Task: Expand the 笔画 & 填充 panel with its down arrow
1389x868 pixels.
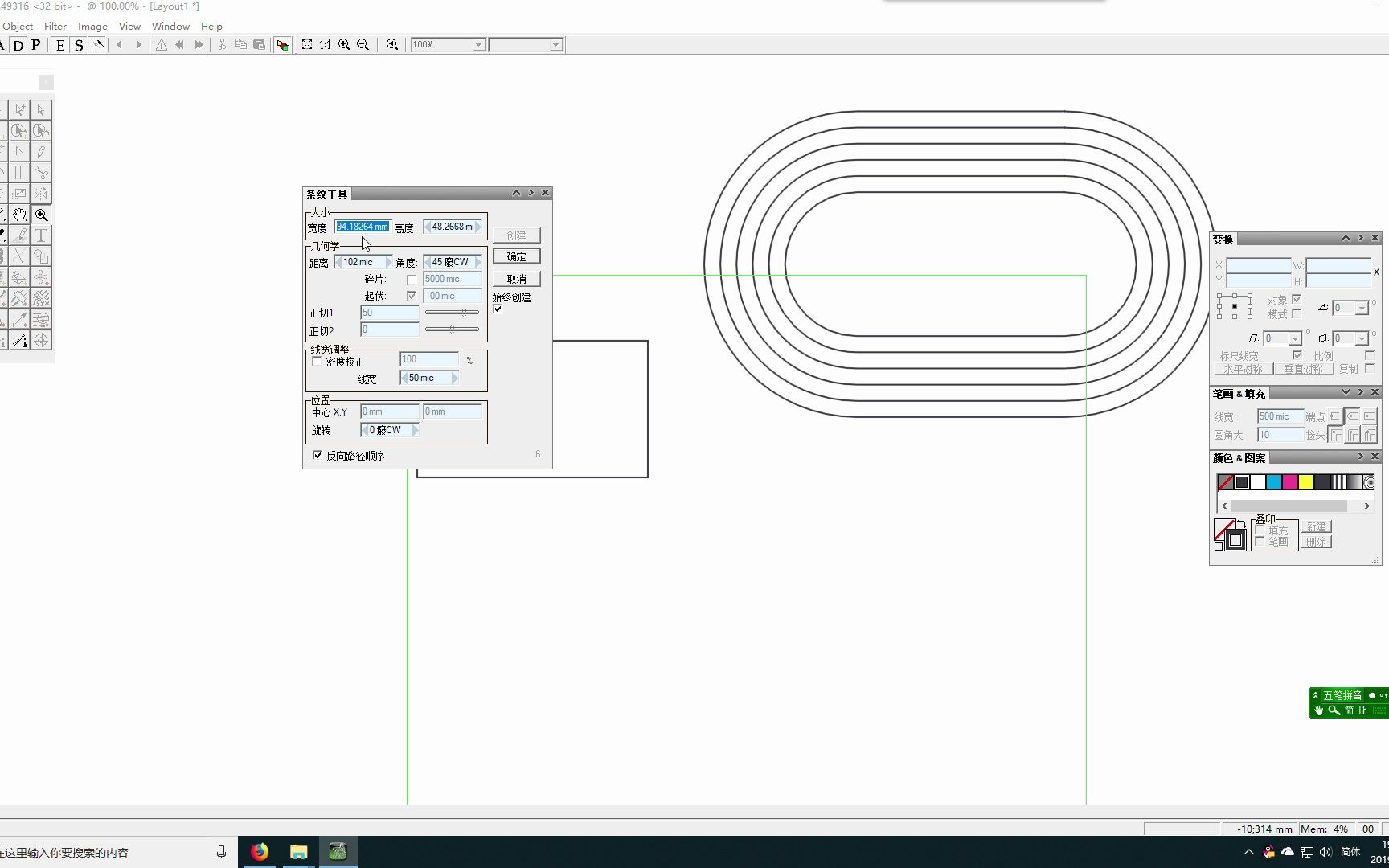Action: click(1346, 392)
